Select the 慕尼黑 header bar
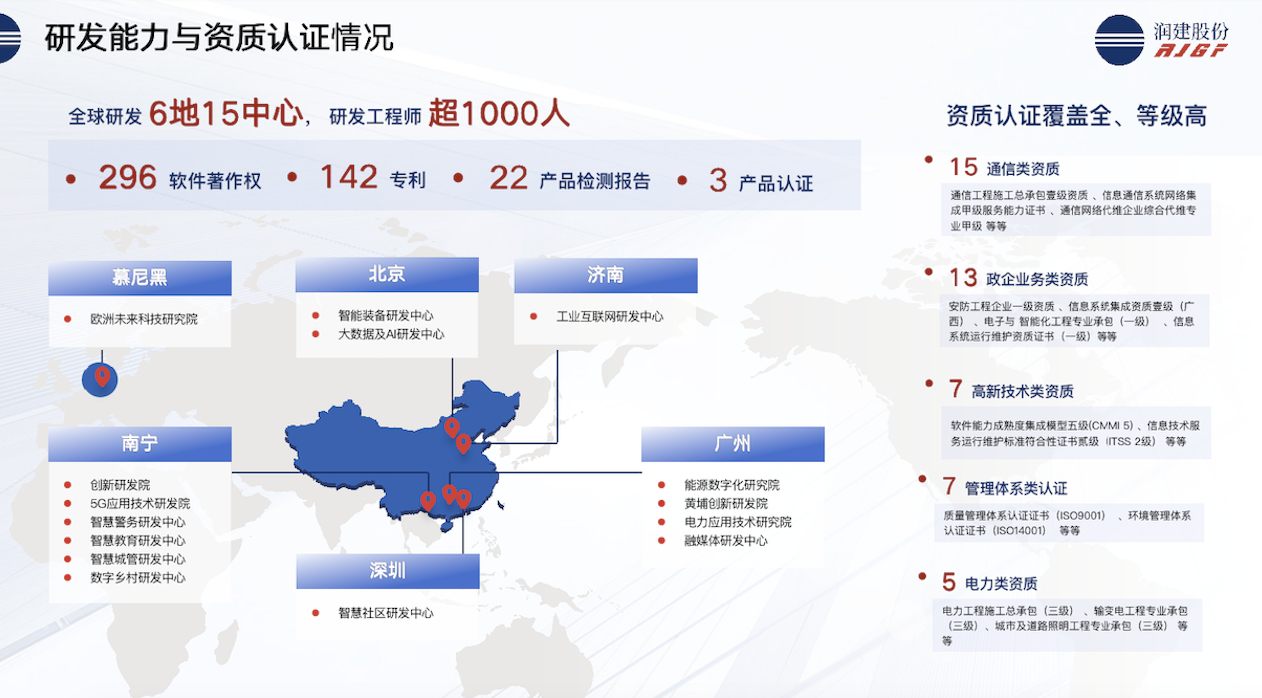 point(140,277)
